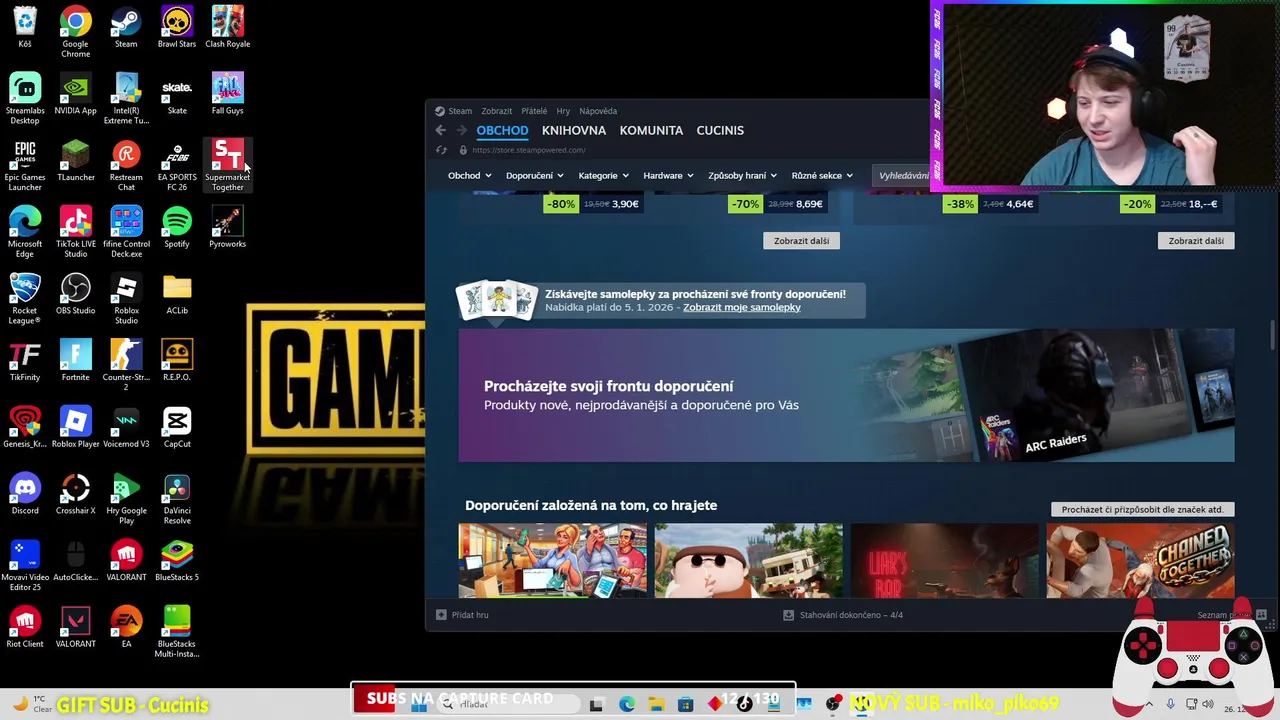Open the Roblox Studio desktop icon

126,299
